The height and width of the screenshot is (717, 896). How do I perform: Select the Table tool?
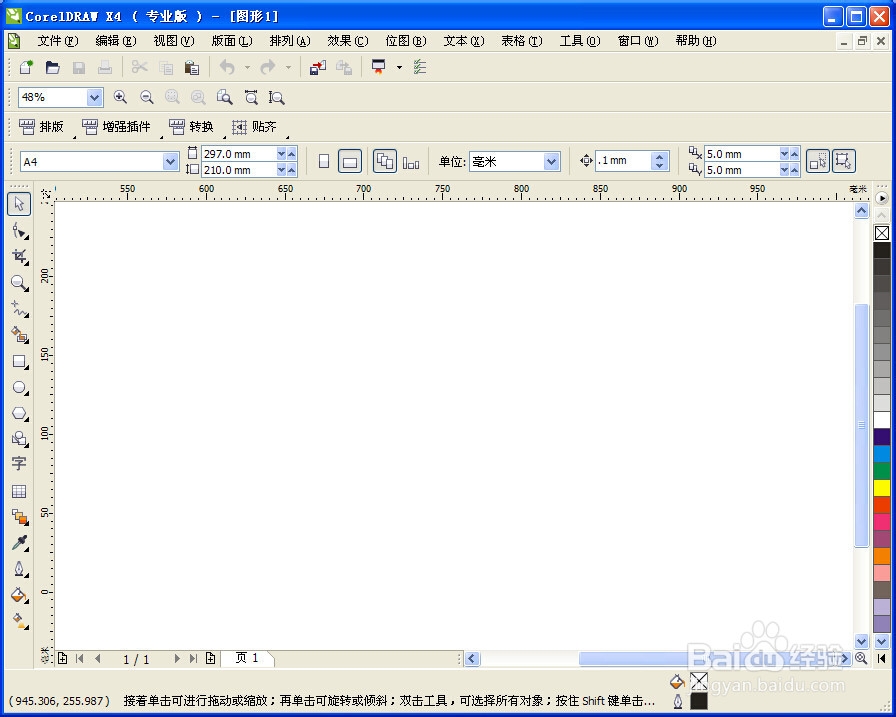pos(19,491)
